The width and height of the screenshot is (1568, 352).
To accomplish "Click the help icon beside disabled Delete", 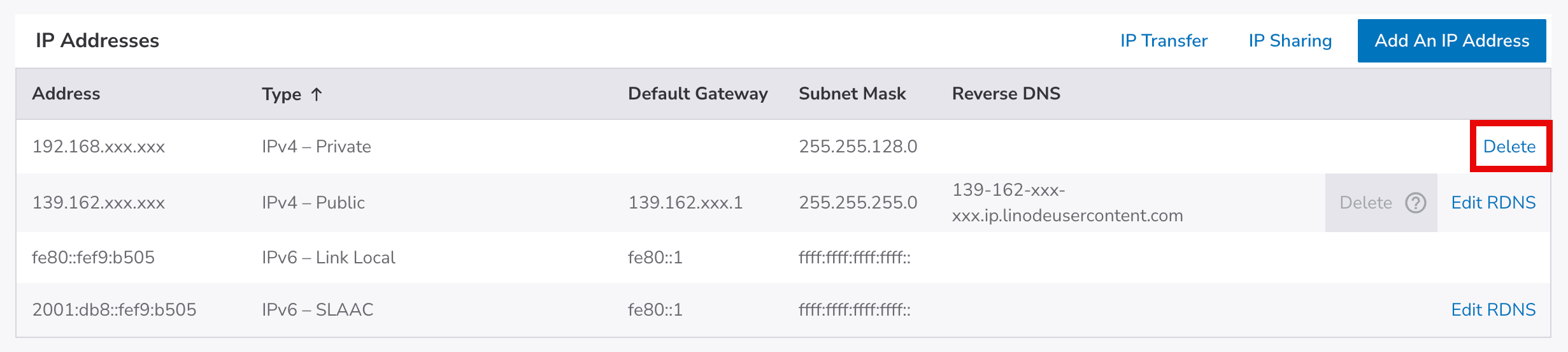I will [1415, 203].
